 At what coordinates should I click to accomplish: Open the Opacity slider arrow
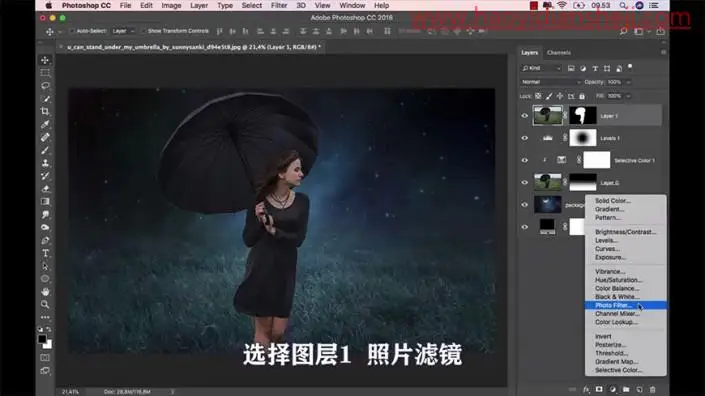pos(629,82)
